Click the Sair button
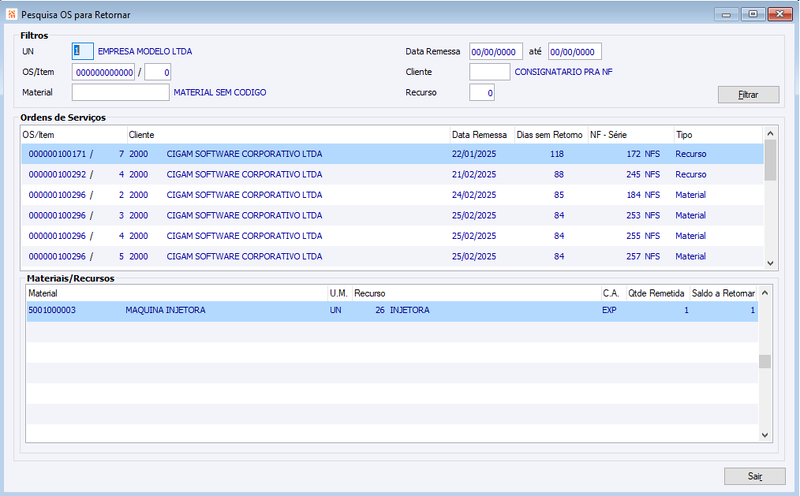This screenshot has height=496, width=800. tap(755, 476)
